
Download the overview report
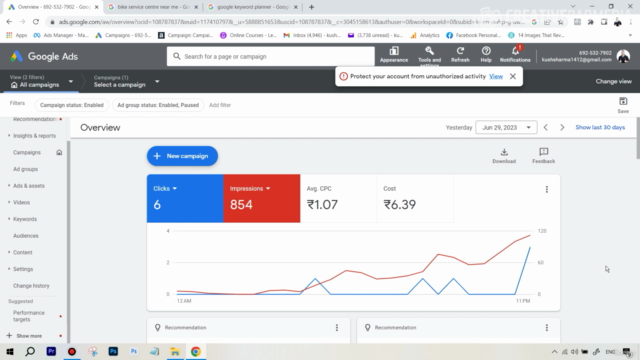(504, 156)
